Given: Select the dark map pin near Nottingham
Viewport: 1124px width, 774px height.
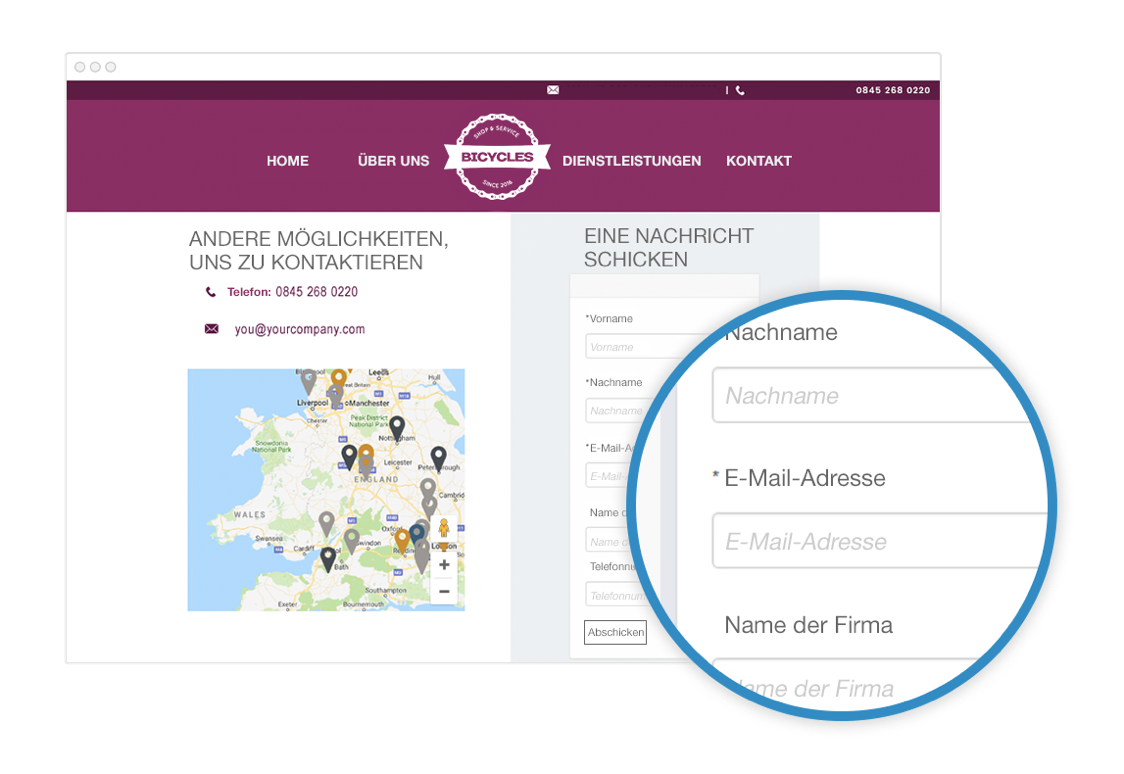Looking at the screenshot, I should [397, 428].
